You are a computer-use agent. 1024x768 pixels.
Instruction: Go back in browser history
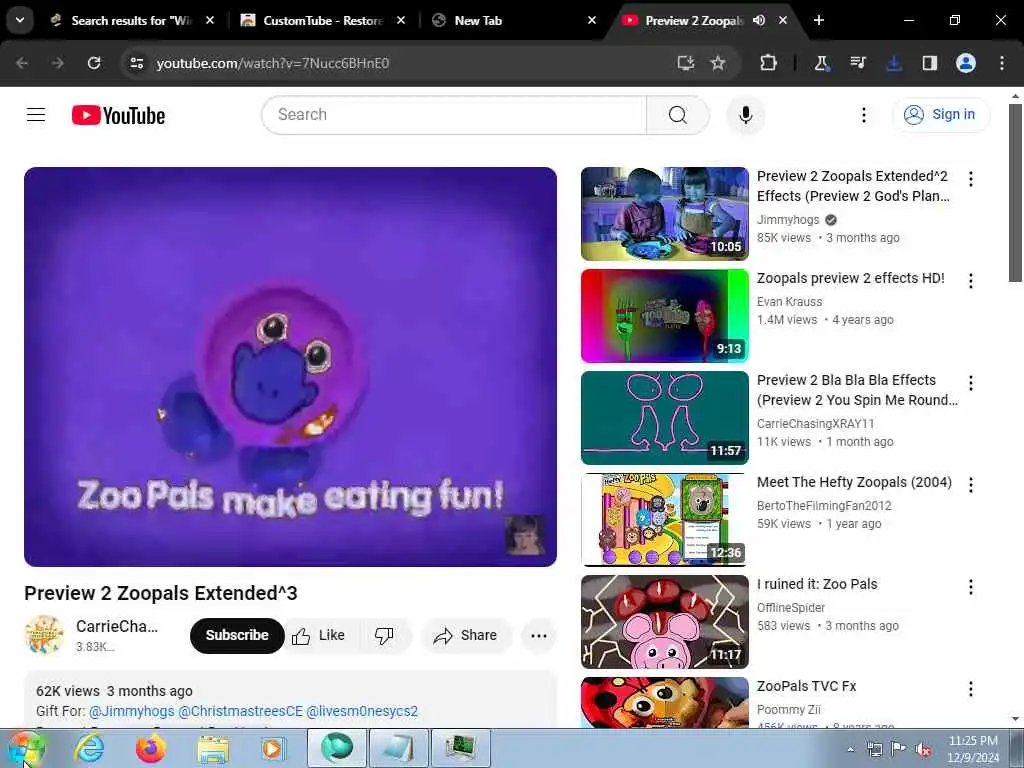[22, 63]
